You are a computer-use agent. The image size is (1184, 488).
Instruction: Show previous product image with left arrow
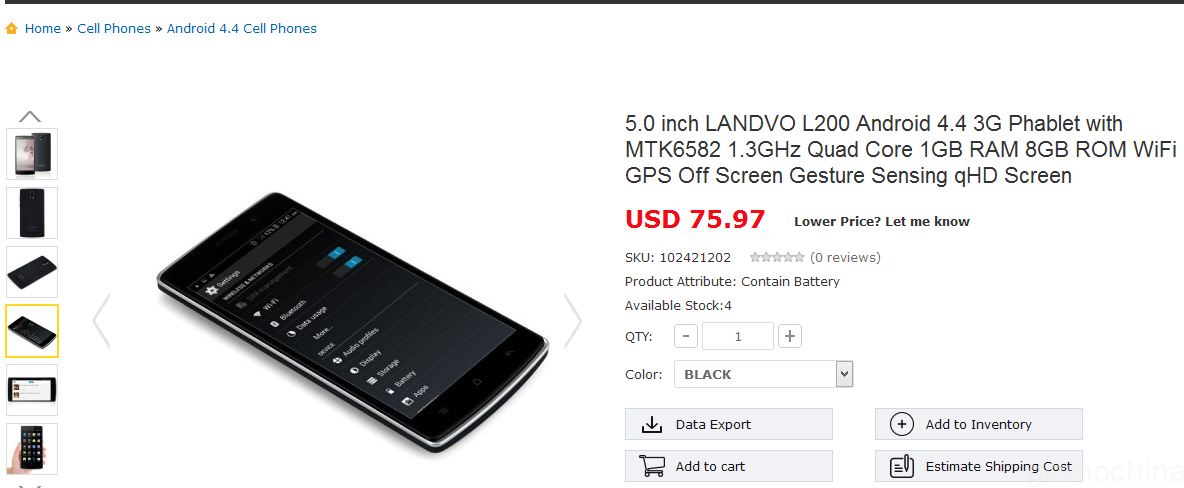click(101, 321)
